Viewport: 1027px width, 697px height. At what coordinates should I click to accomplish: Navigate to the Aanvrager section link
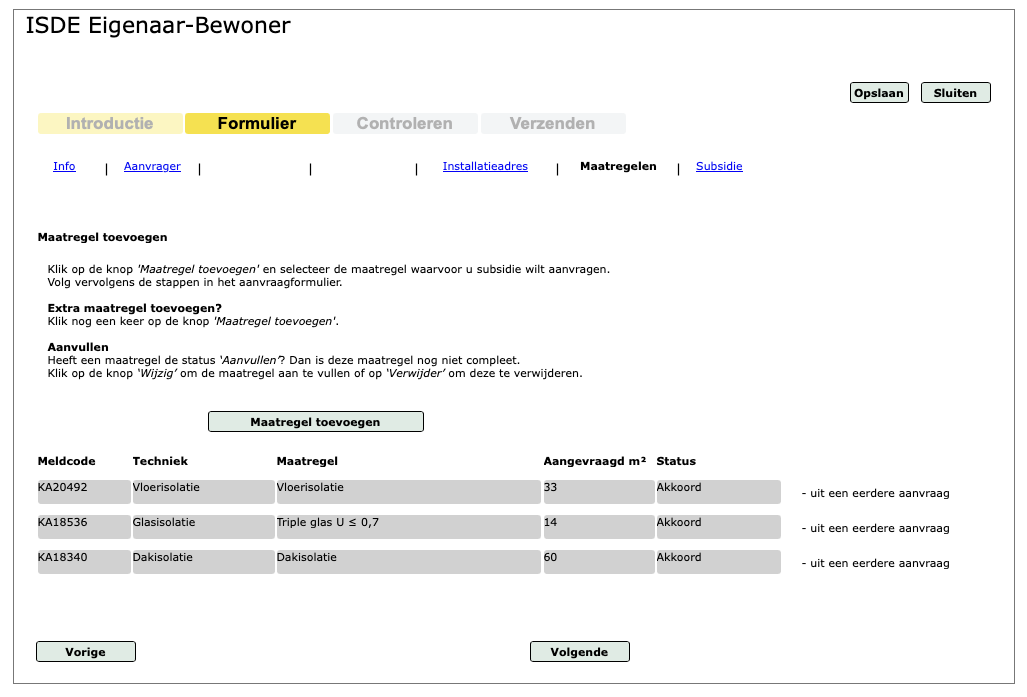tap(152, 167)
